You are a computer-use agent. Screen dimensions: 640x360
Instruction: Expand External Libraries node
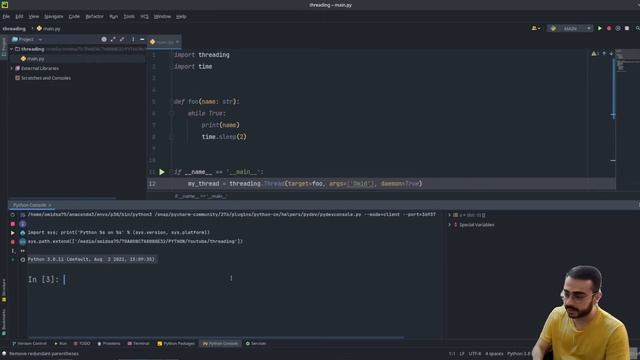pyautogui.click(x=11, y=68)
